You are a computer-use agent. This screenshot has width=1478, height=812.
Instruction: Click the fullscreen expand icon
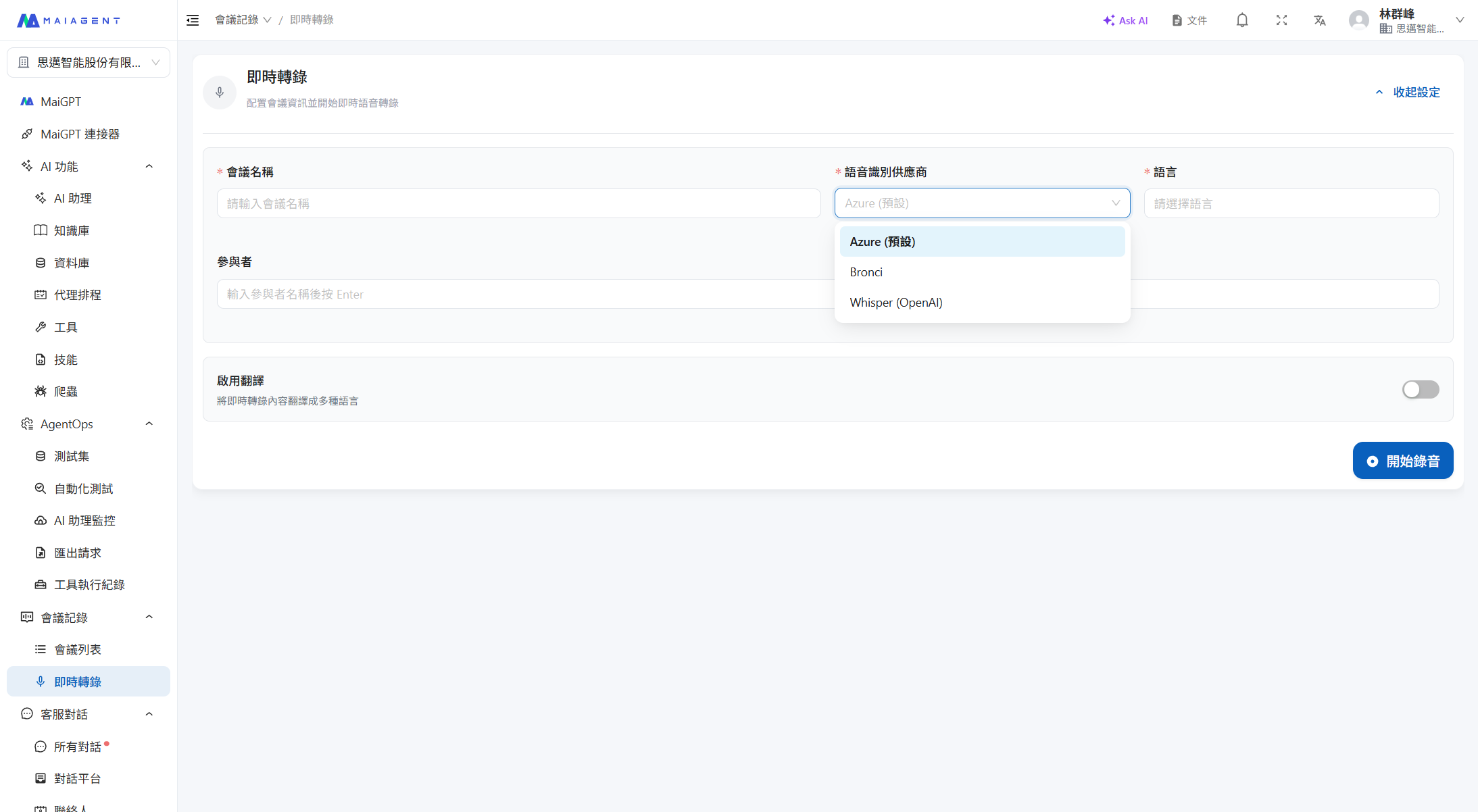pos(1281,20)
